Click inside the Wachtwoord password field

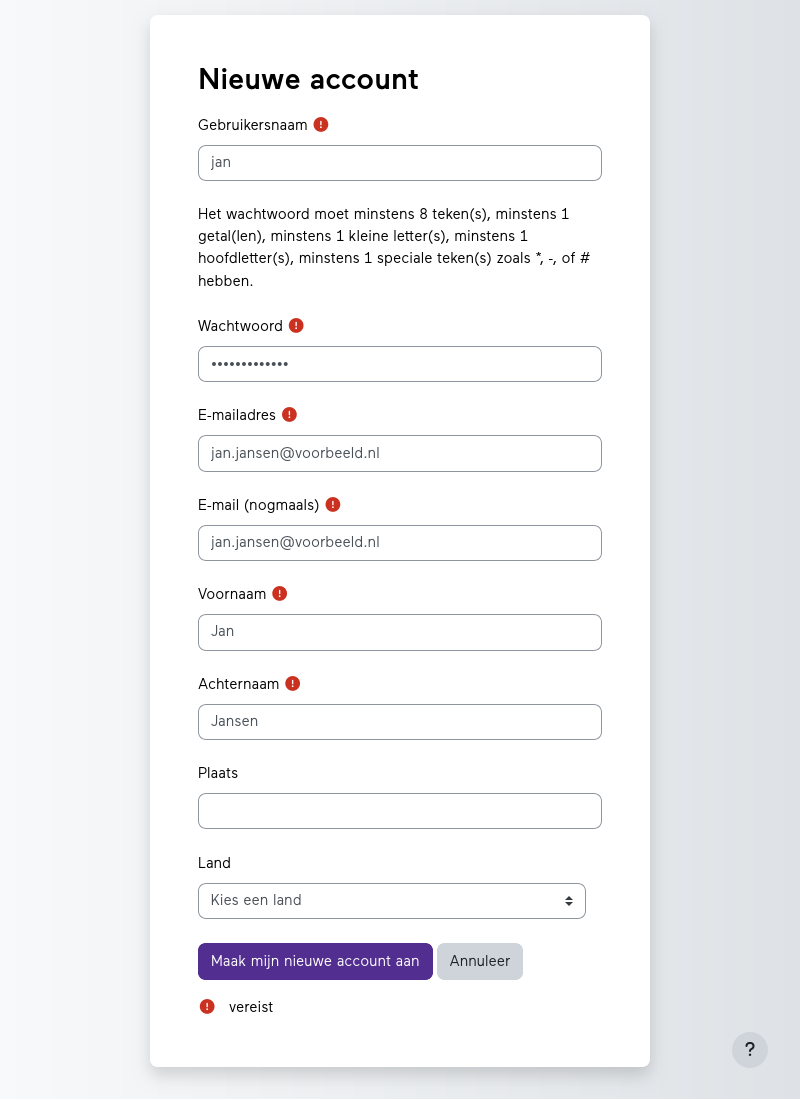(400, 364)
